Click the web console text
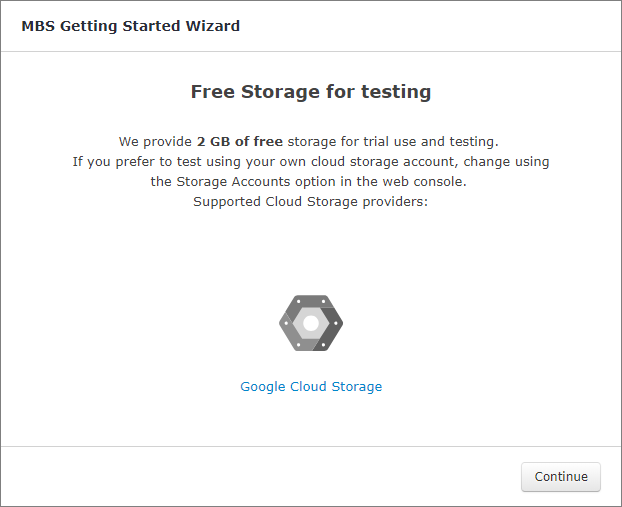Viewport: 622px width, 507px height. [x=430, y=181]
